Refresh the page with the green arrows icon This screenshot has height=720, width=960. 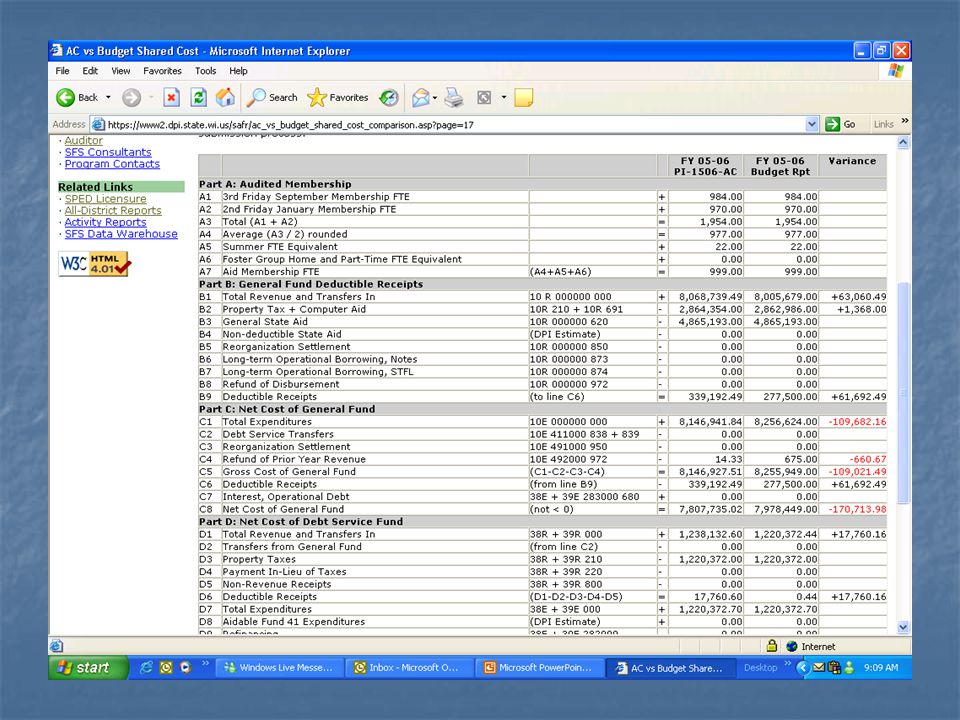point(198,97)
